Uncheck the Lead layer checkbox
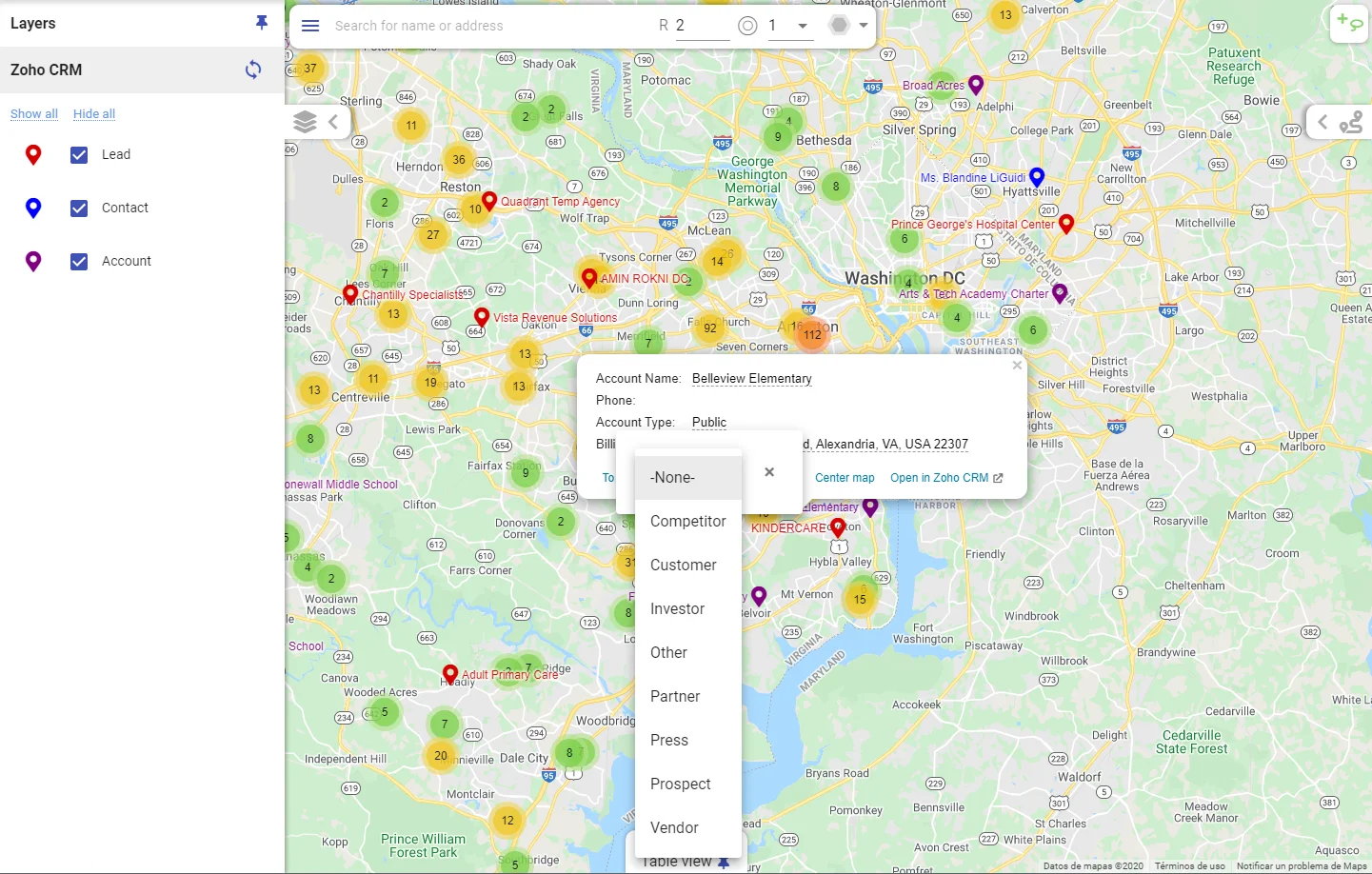This screenshot has height=874, width=1372. click(x=79, y=155)
